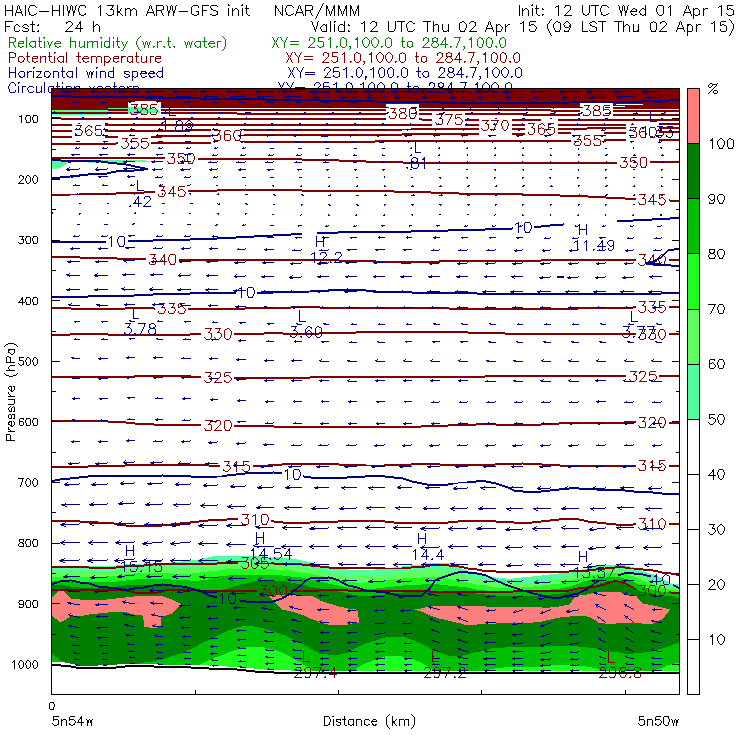This screenshot has width=740, height=740.
Task: Click the "3.78" wind speed minimum value
Action: 140,329
